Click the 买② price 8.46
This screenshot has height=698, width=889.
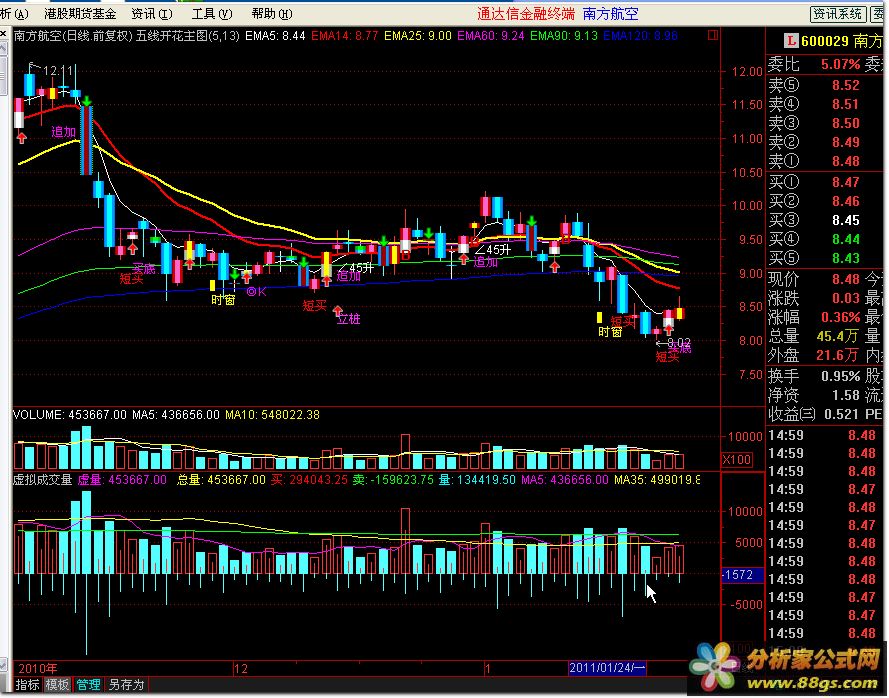click(x=845, y=201)
